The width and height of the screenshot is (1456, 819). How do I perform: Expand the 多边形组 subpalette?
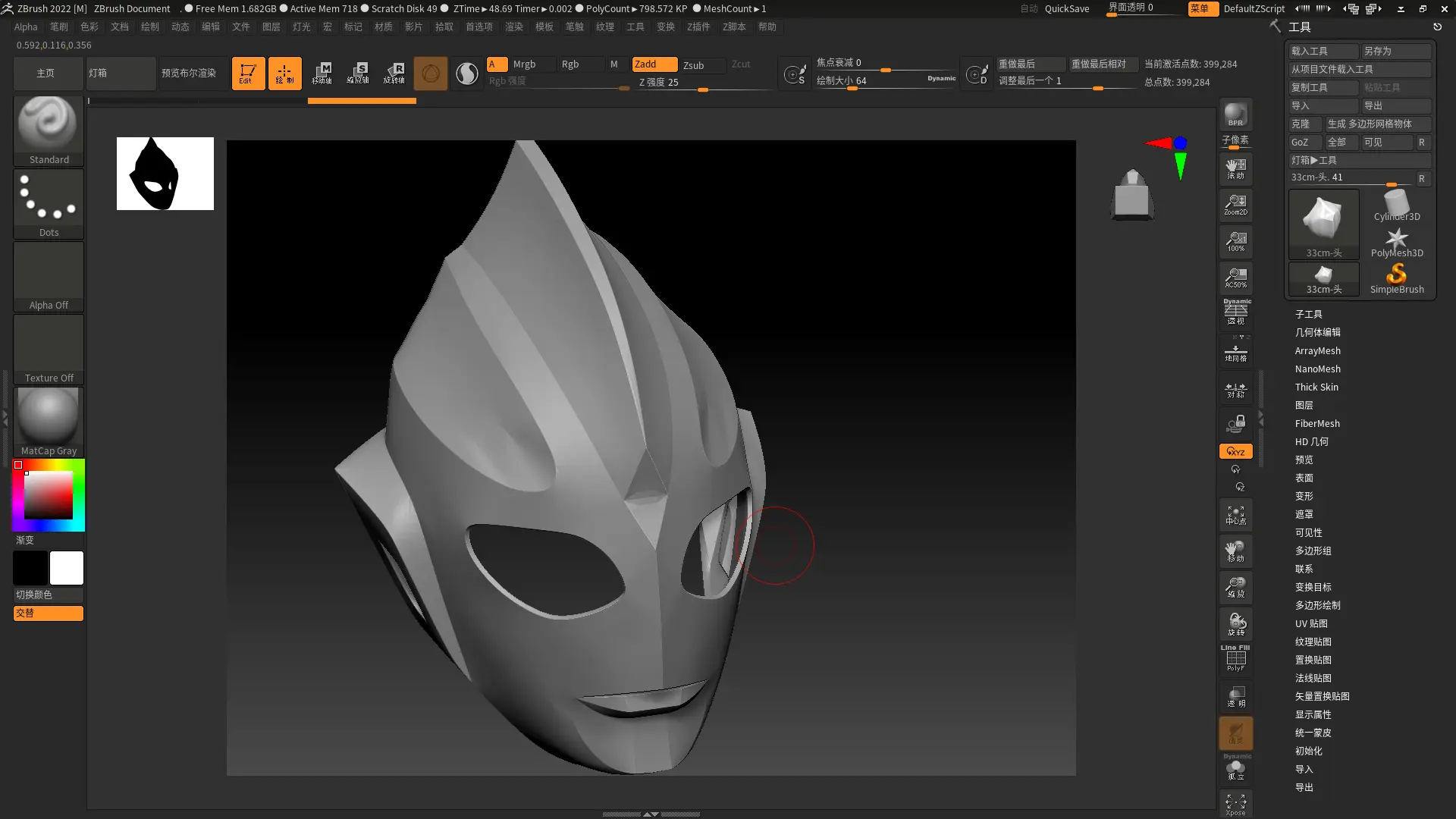tap(1313, 551)
